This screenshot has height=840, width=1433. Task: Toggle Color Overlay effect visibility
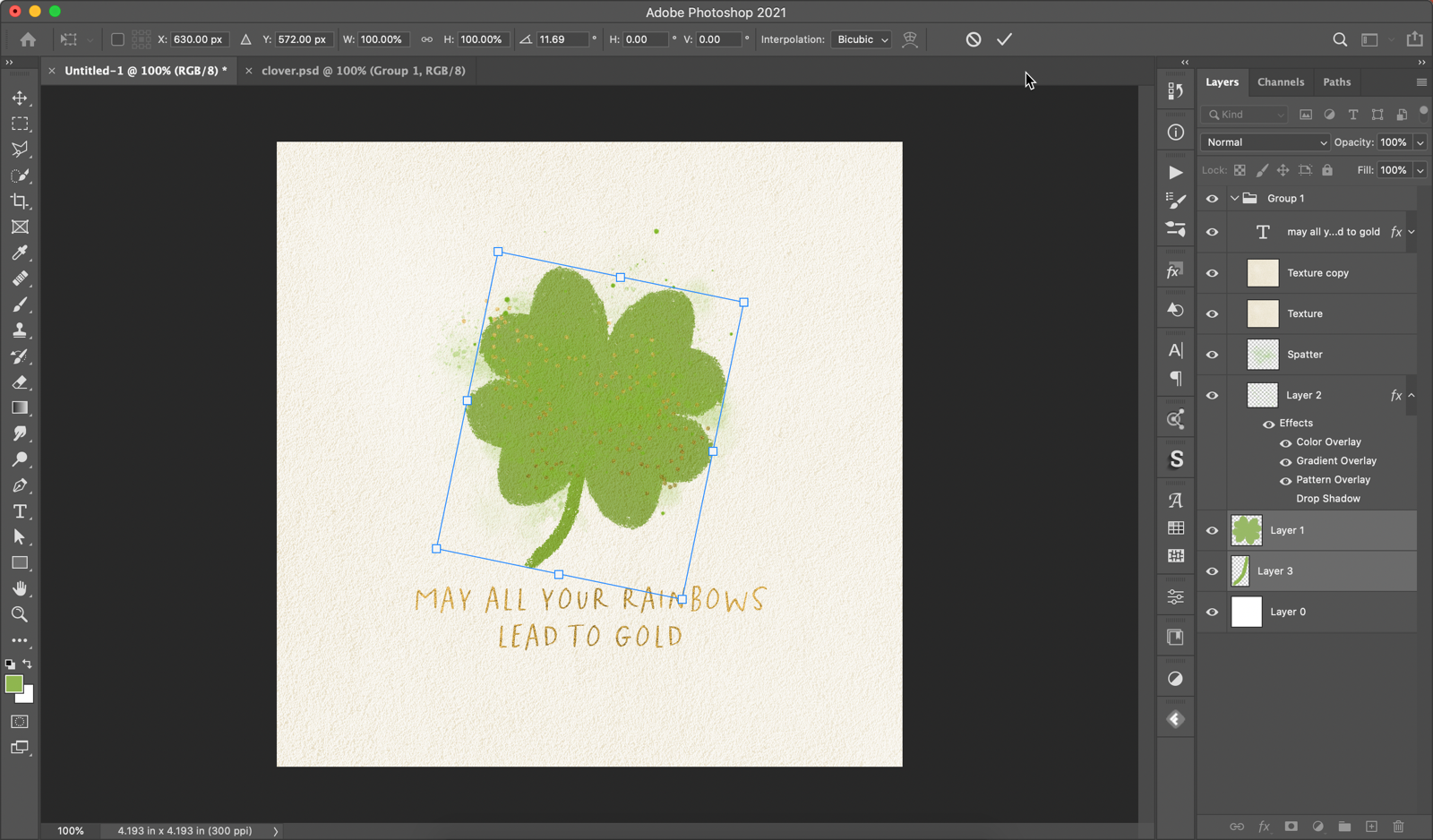coord(1285,442)
